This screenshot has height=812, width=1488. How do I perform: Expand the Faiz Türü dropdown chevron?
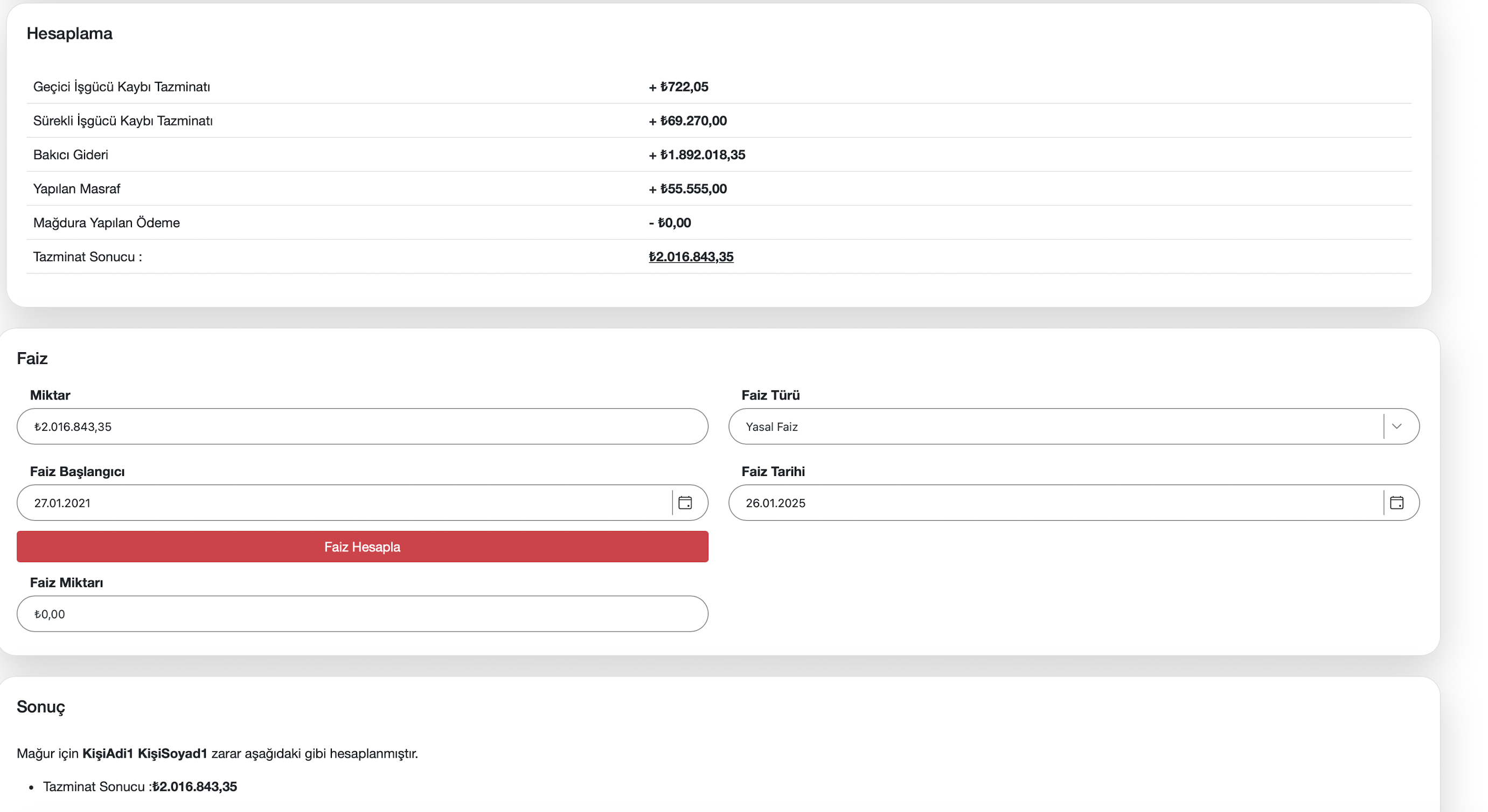(x=1396, y=426)
